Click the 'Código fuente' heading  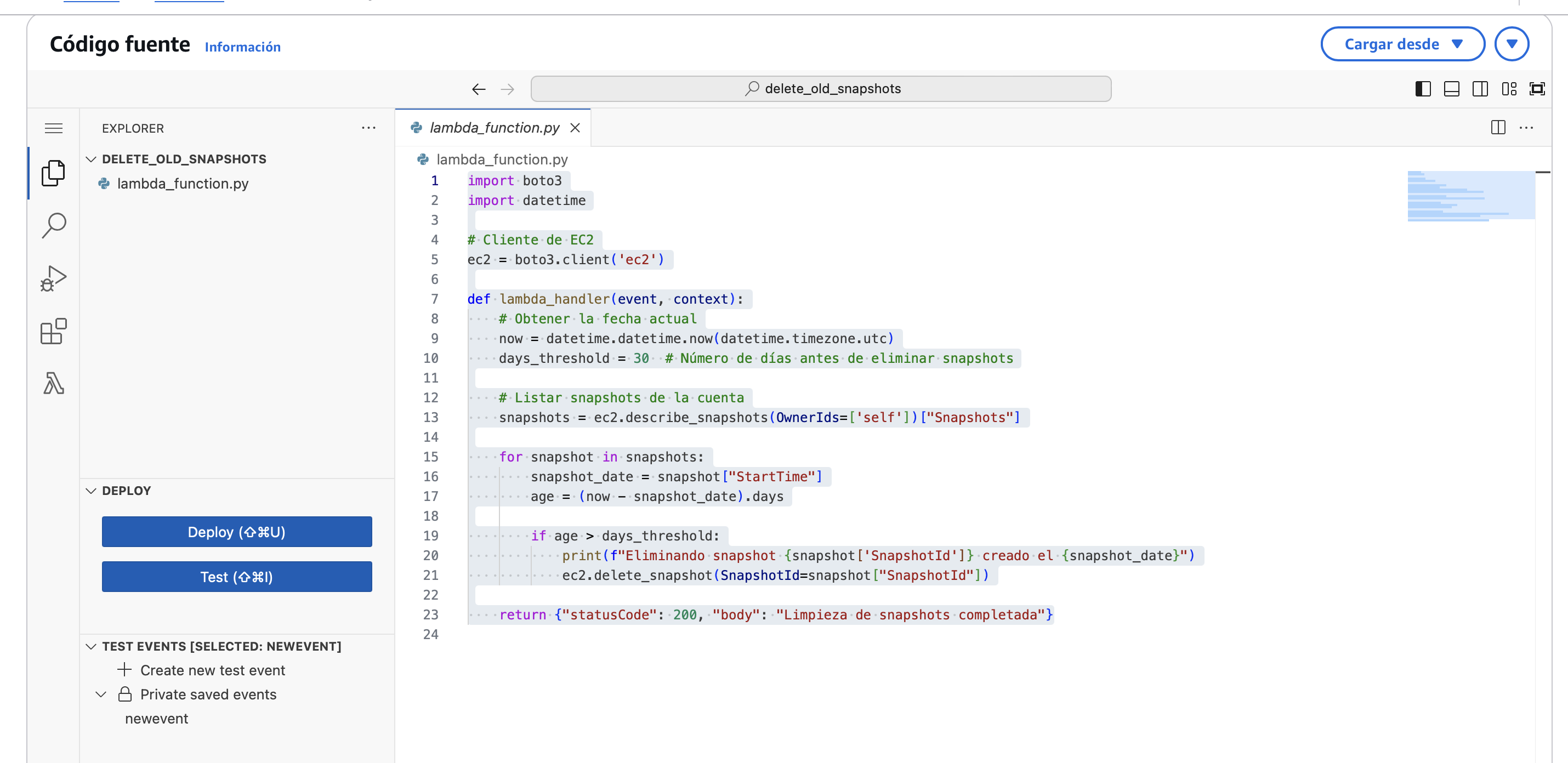120,44
